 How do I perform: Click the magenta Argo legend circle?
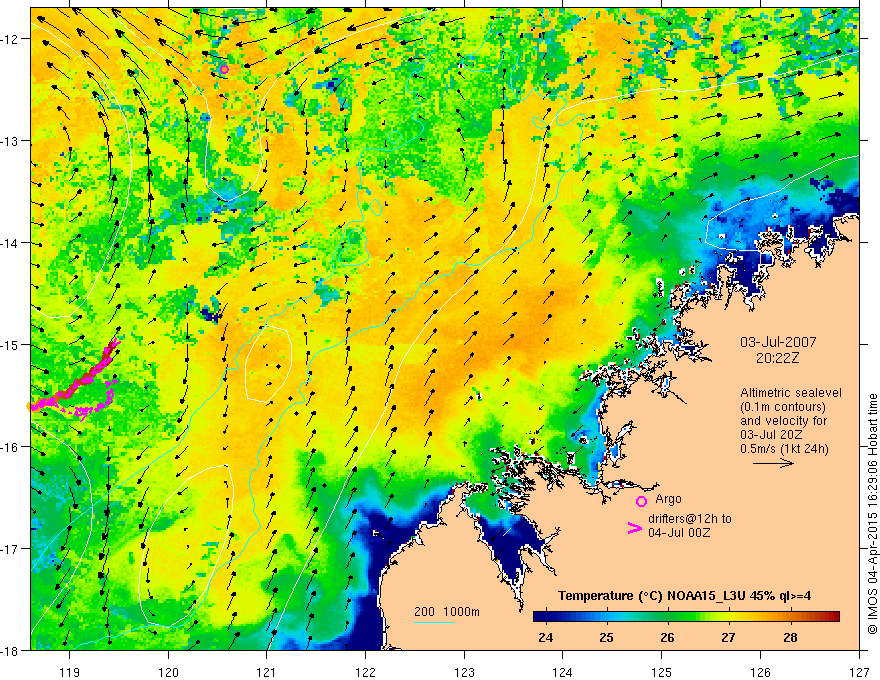point(641,501)
